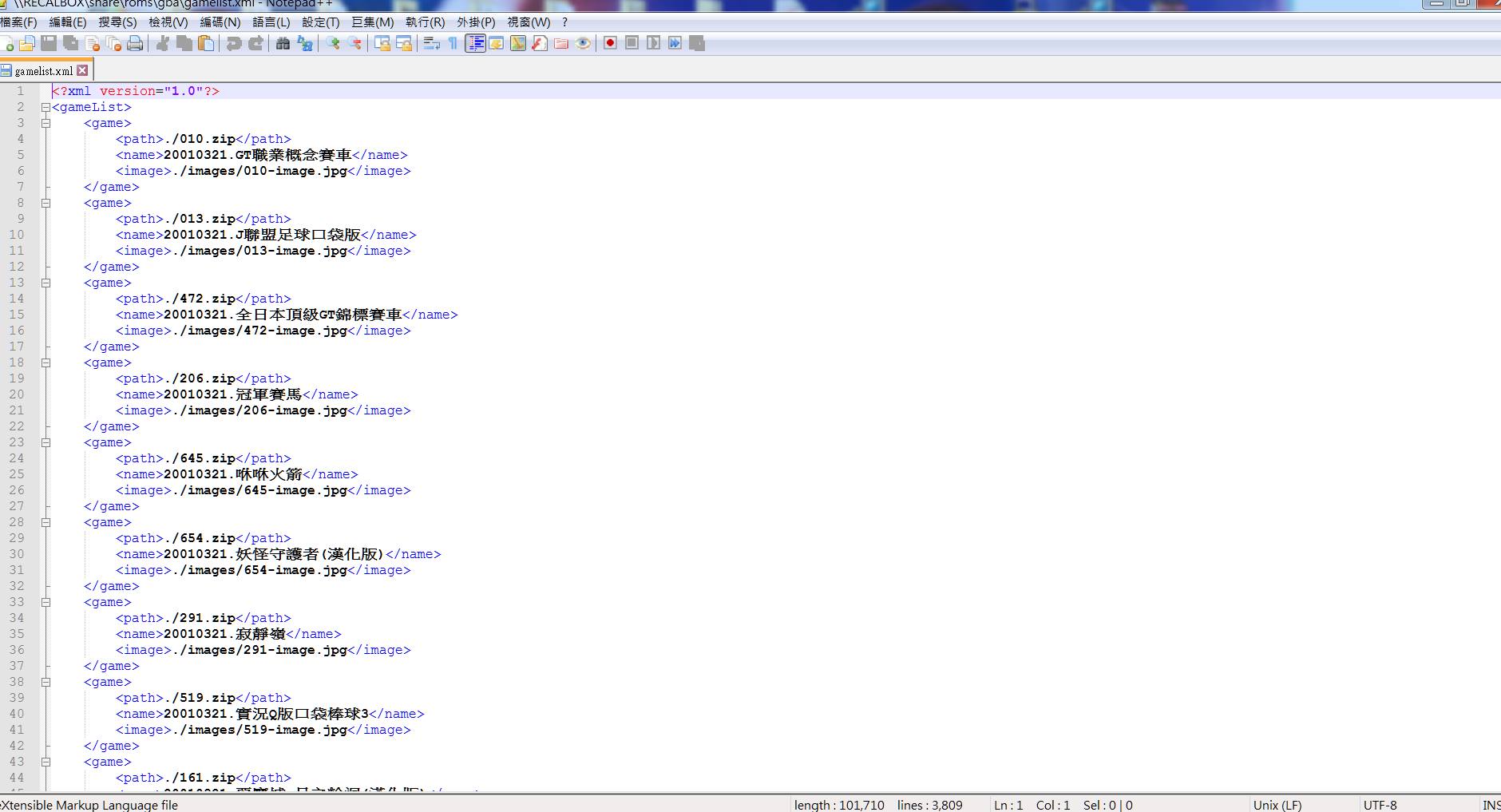Image resolution: width=1501 pixels, height=812 pixels.
Task: Open the 外掛(P) menu
Action: click(476, 22)
